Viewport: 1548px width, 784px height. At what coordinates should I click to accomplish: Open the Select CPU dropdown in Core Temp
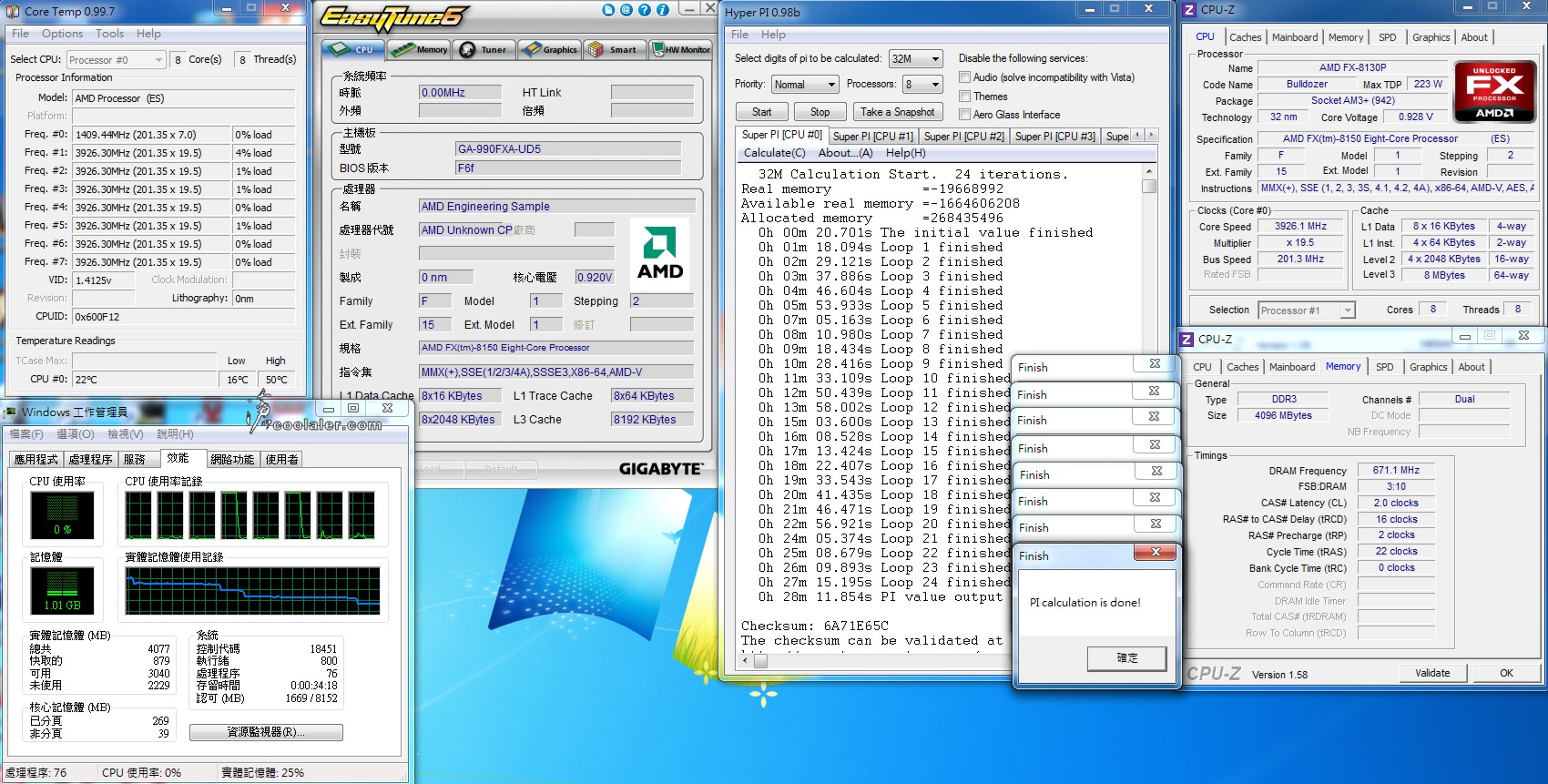pyautogui.click(x=116, y=60)
